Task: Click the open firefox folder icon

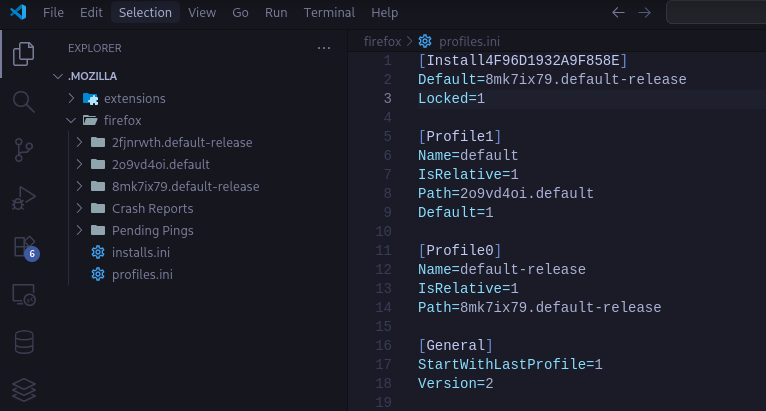Action: pyautogui.click(x=90, y=120)
